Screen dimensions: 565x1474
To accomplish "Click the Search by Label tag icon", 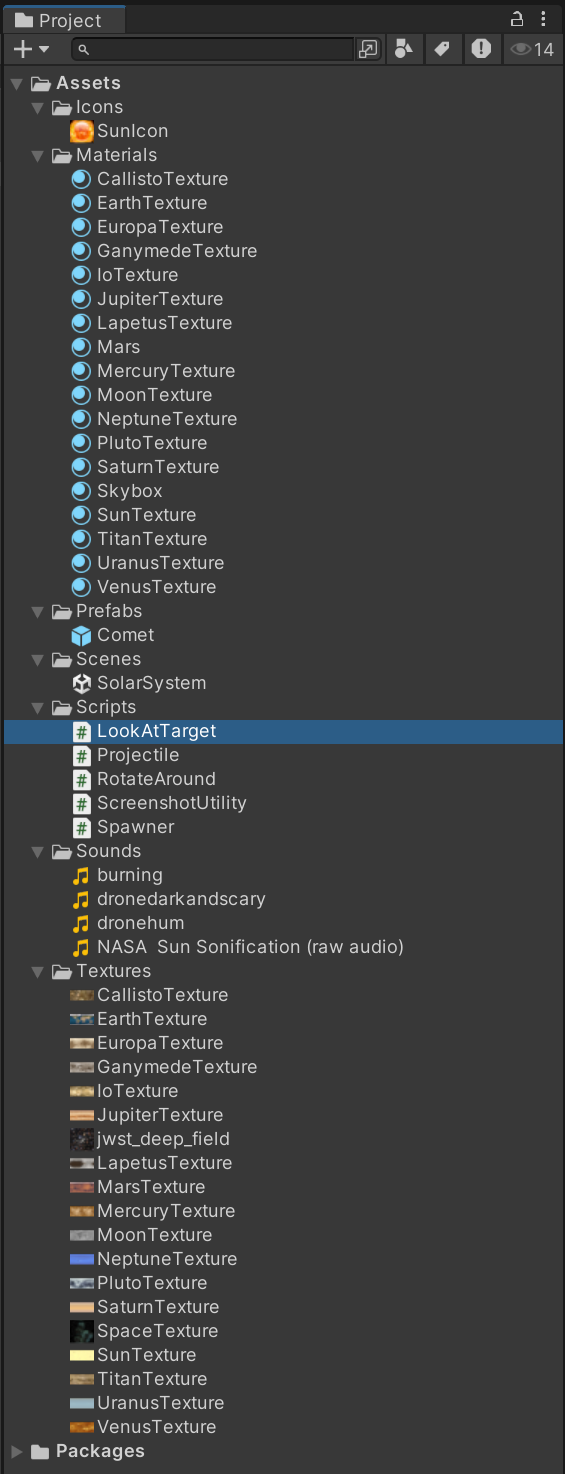I will (441, 48).
